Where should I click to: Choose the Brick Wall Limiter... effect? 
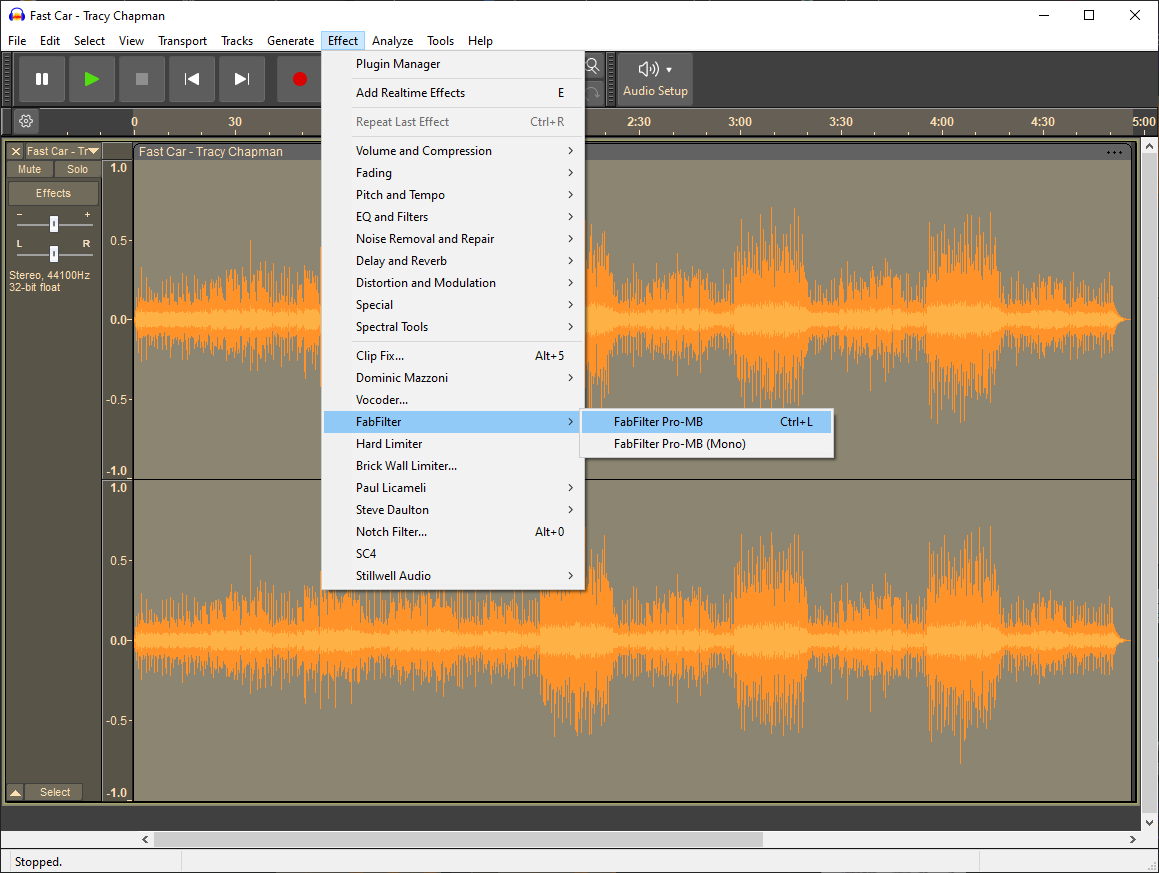point(454,466)
